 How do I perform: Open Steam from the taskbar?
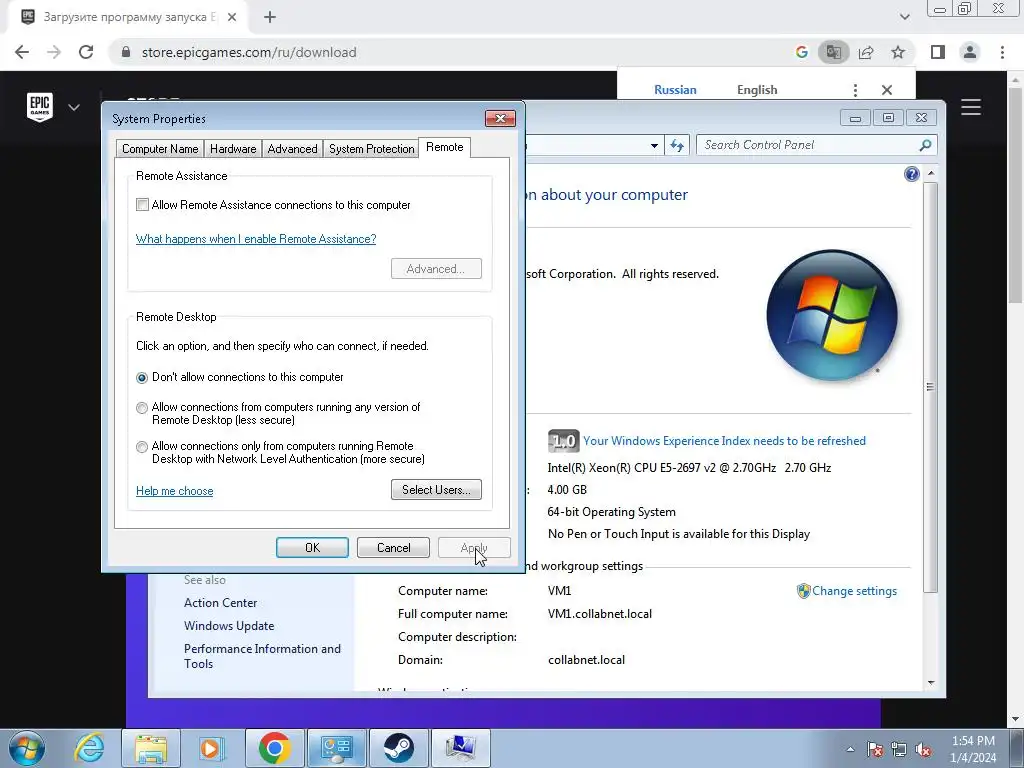pos(398,748)
